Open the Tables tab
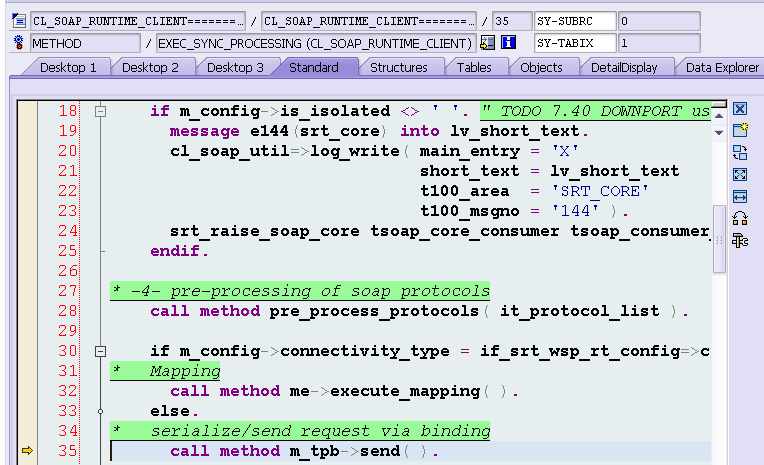The image size is (764, 465). [474, 67]
